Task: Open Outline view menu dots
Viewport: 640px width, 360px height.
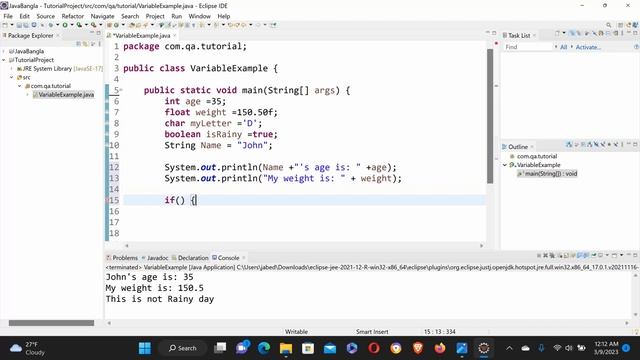Action: [622, 144]
